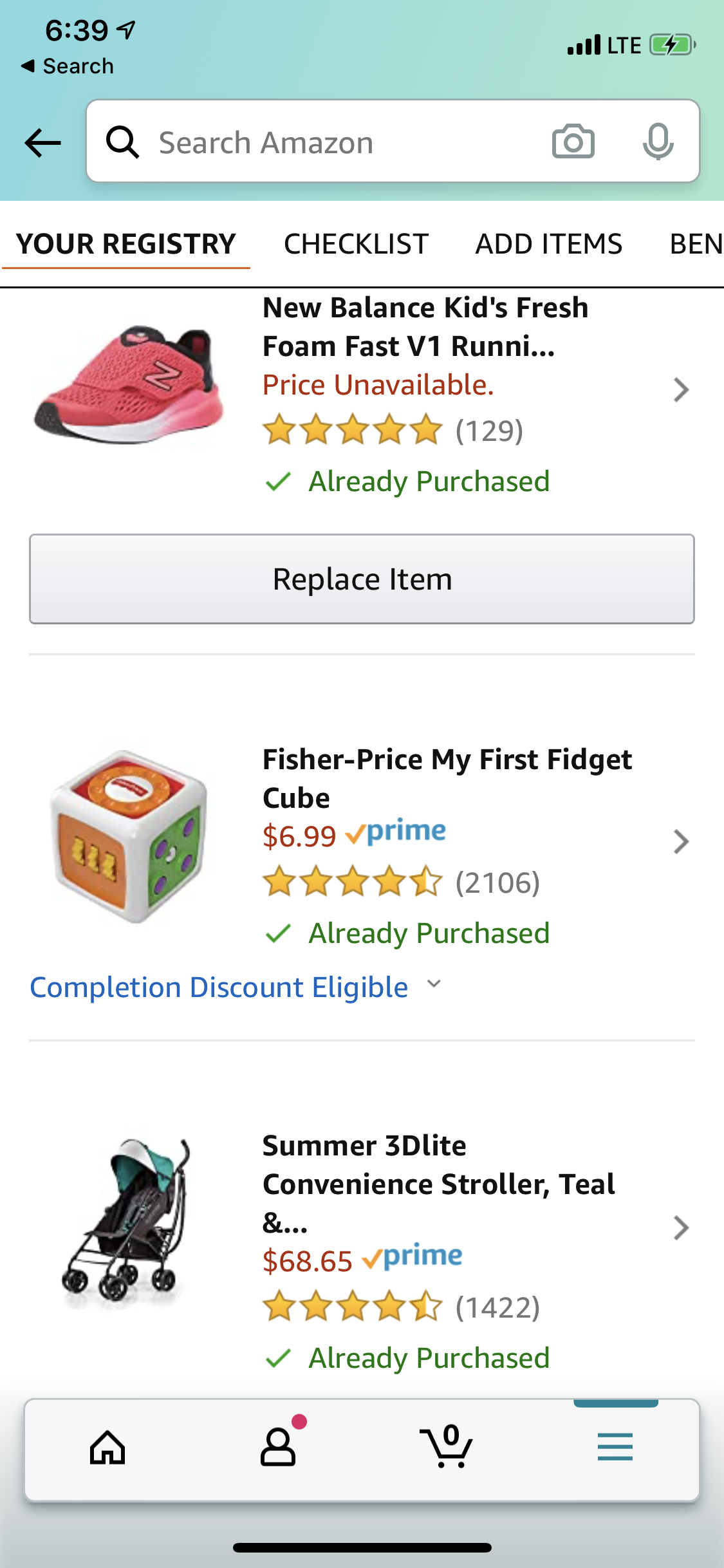Return to Search app via status bar
Viewport: 724px width, 1568px height.
point(68,66)
